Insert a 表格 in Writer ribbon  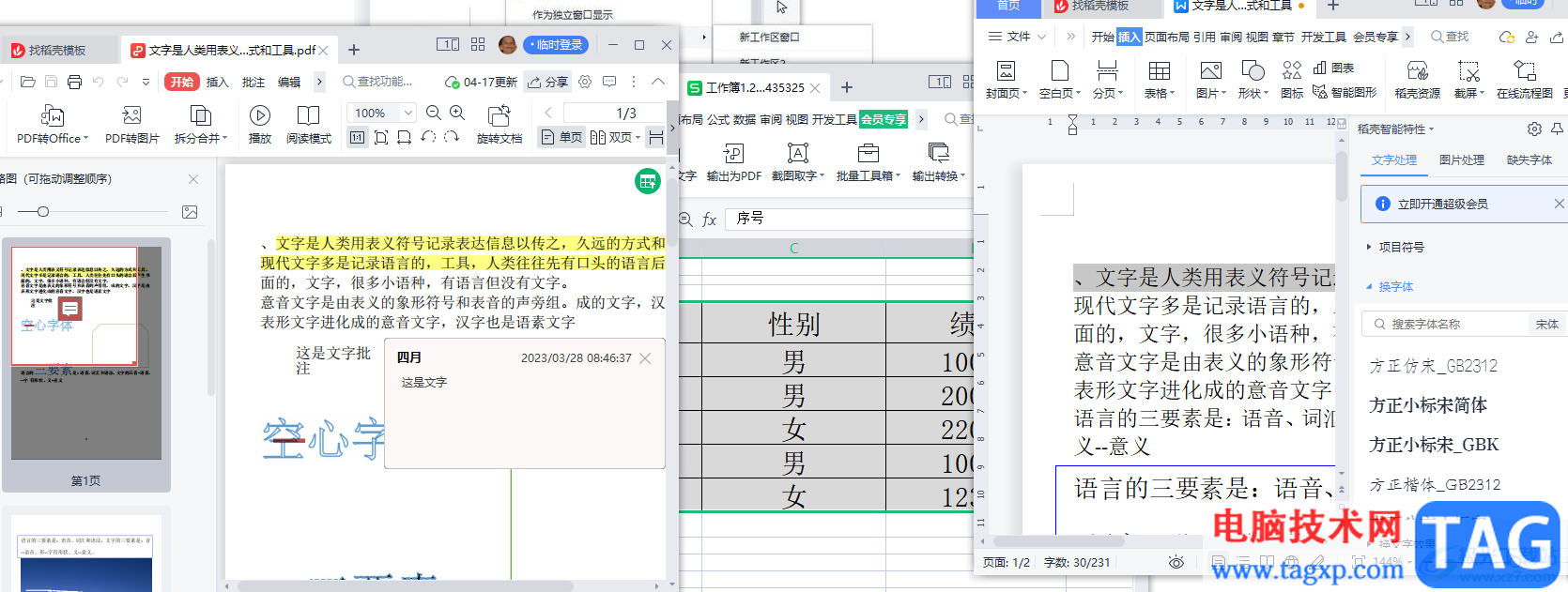[x=1160, y=79]
